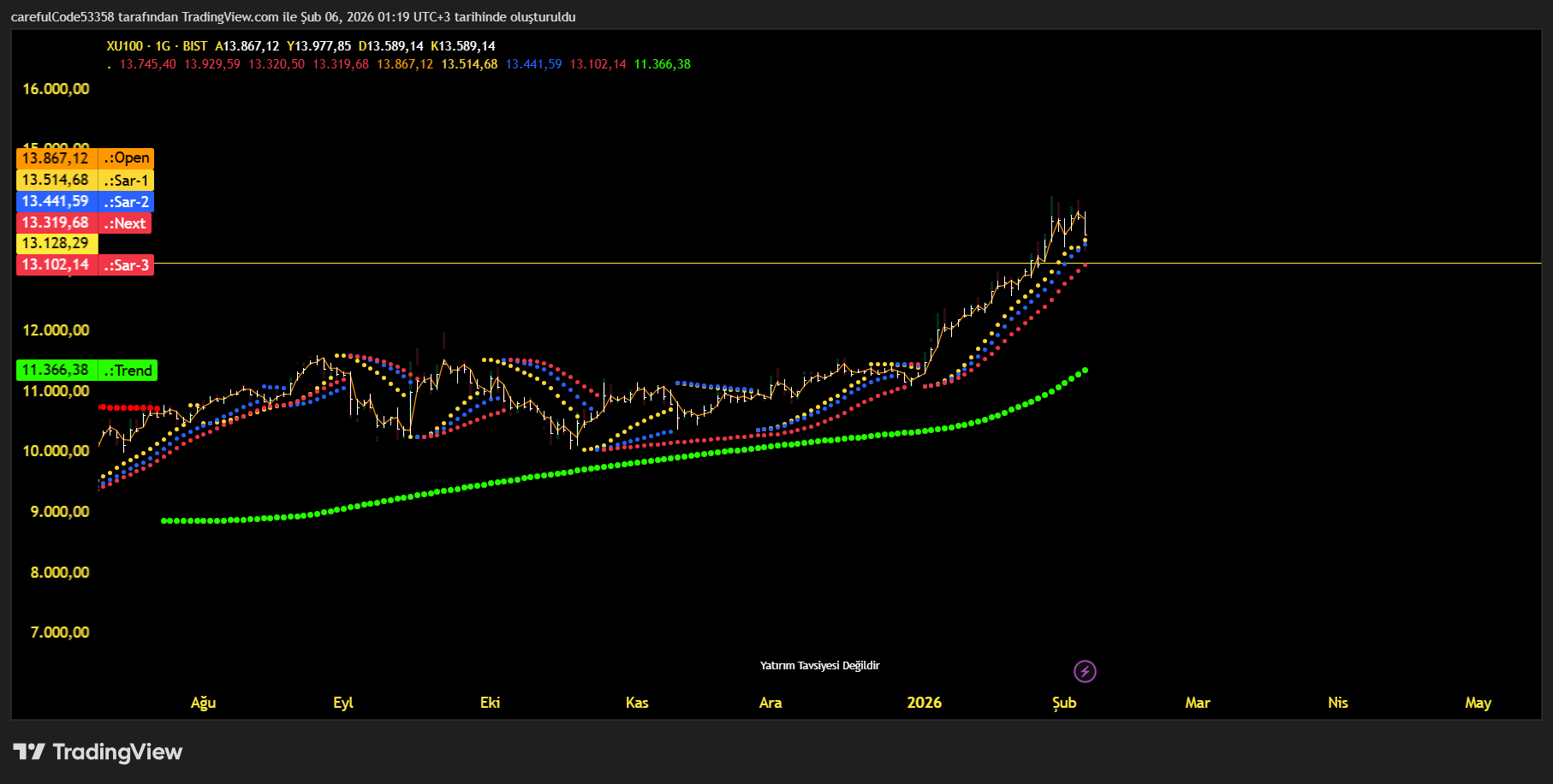
Task: Select the orange .:Open price label
Action: coord(127,158)
